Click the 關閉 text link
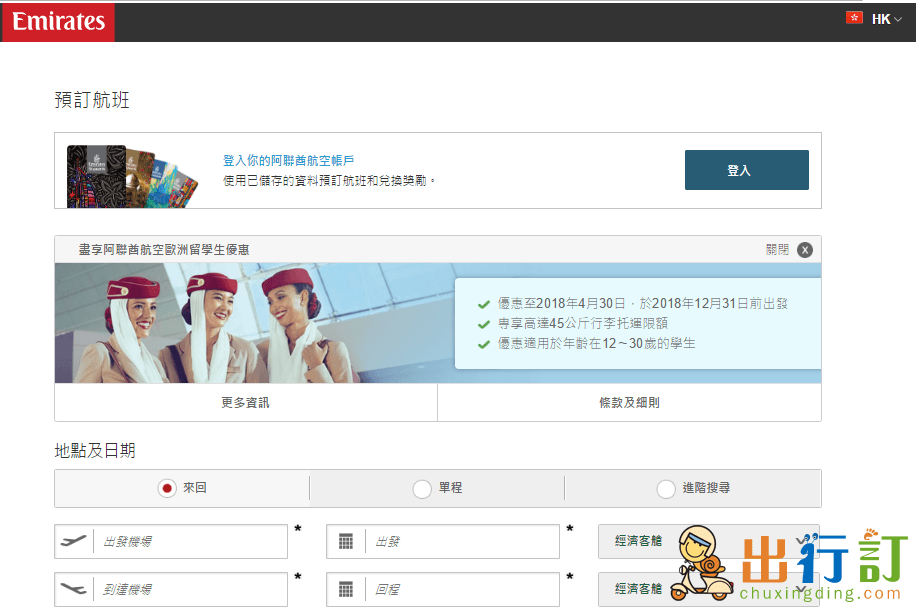 tap(778, 249)
